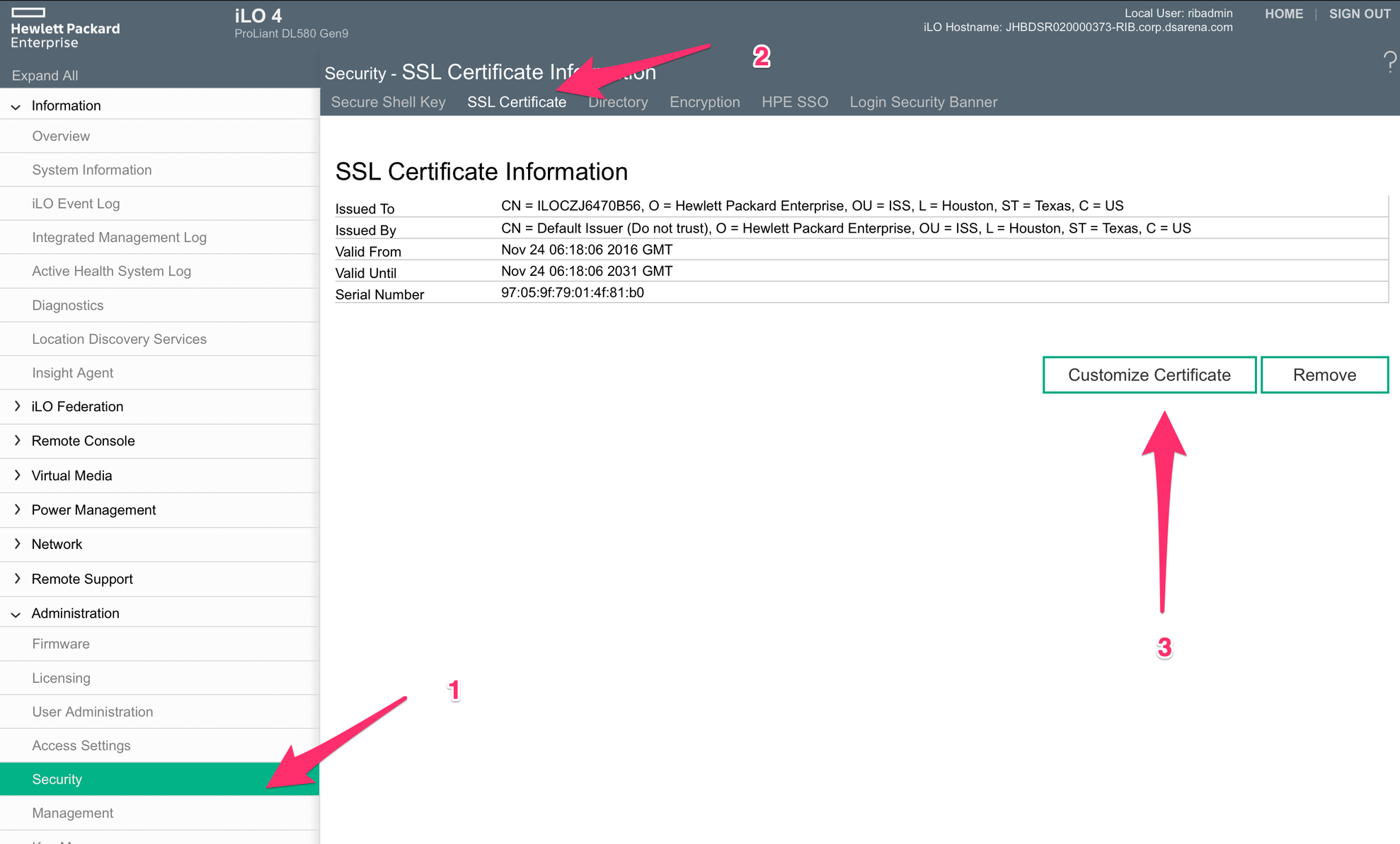This screenshot has width=1400, height=844.
Task: Open the Login Security Banner tab
Action: (923, 102)
